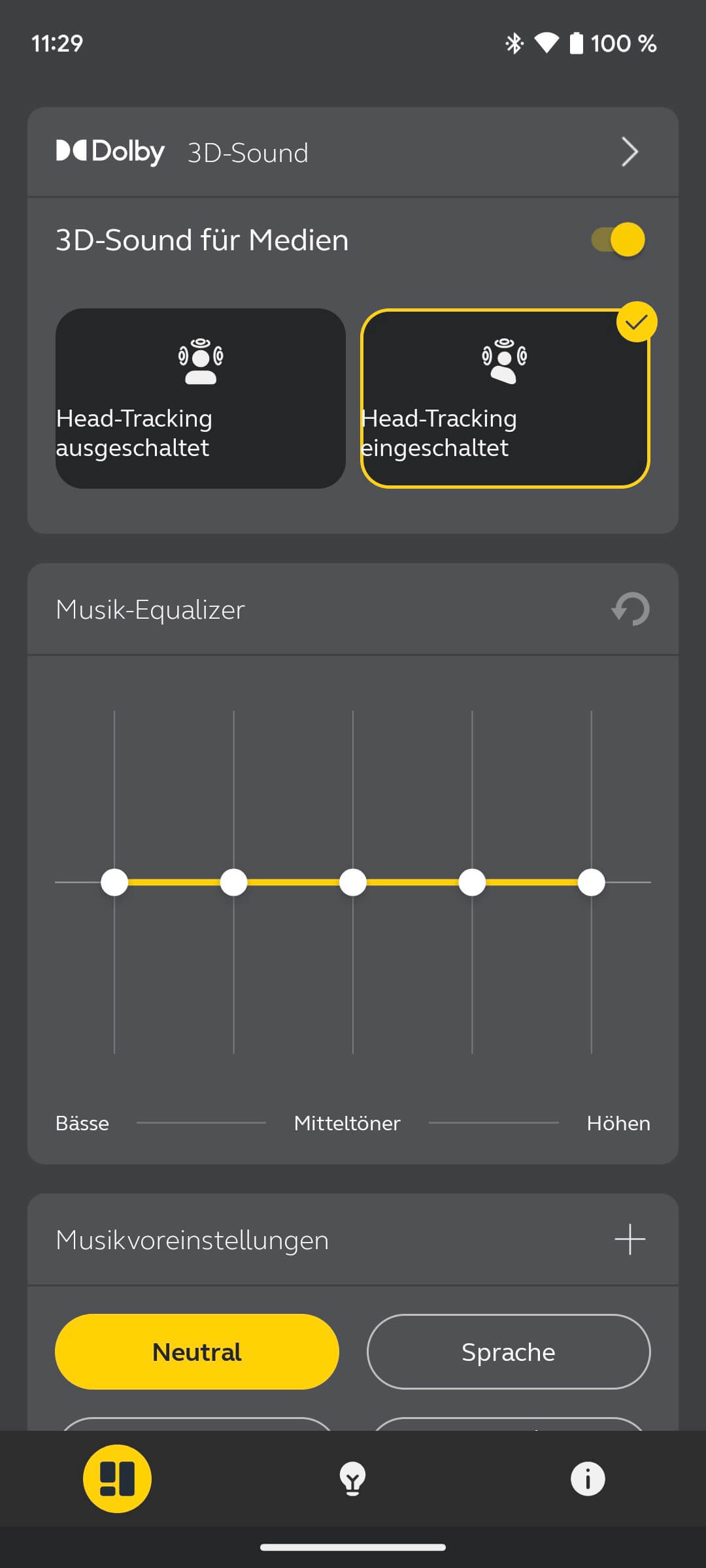Add a music preset with the plus icon
706x1568 pixels.
630,1239
